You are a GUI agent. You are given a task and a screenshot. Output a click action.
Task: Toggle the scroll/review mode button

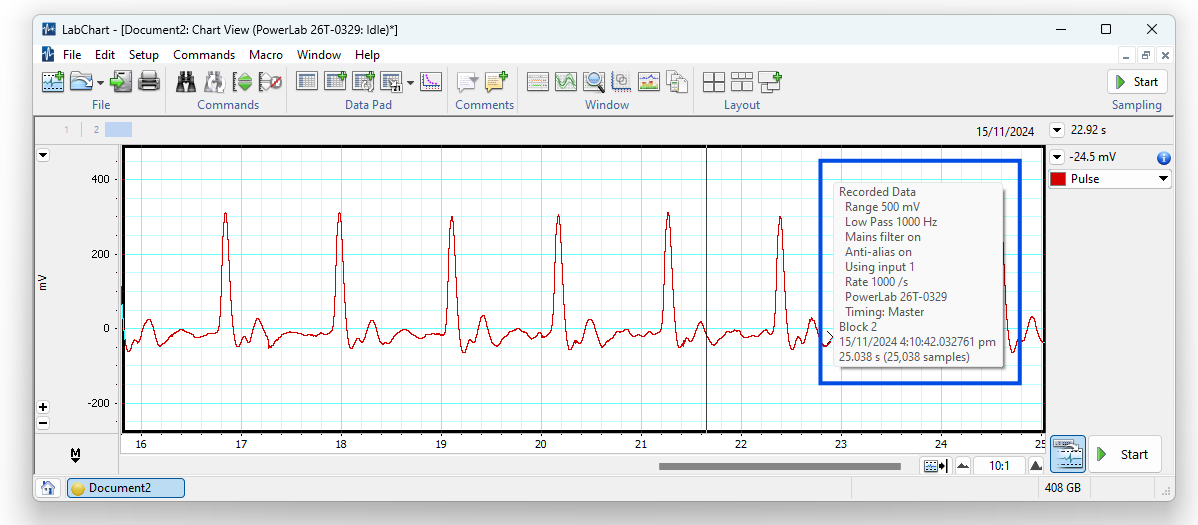(933, 466)
